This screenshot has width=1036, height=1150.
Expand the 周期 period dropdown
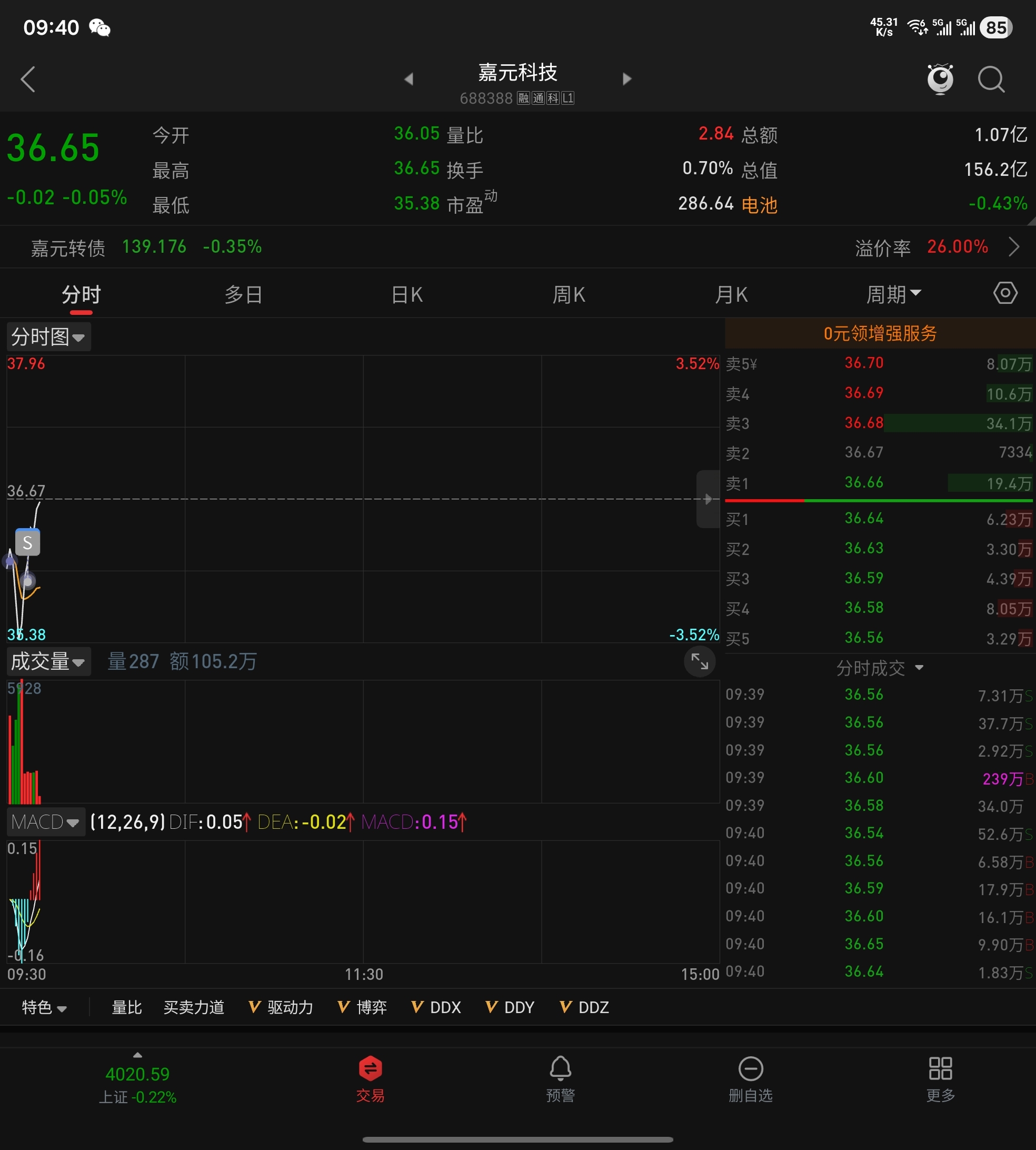click(893, 294)
